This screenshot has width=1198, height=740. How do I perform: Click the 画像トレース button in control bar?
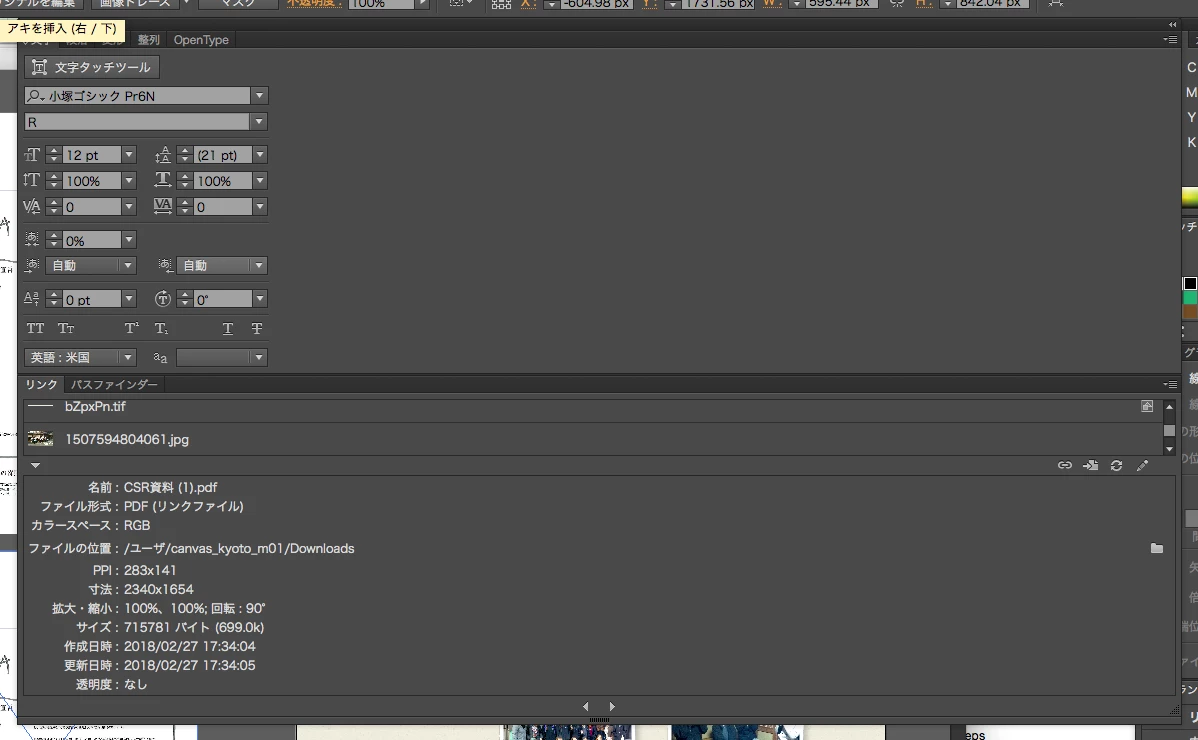[x=136, y=4]
